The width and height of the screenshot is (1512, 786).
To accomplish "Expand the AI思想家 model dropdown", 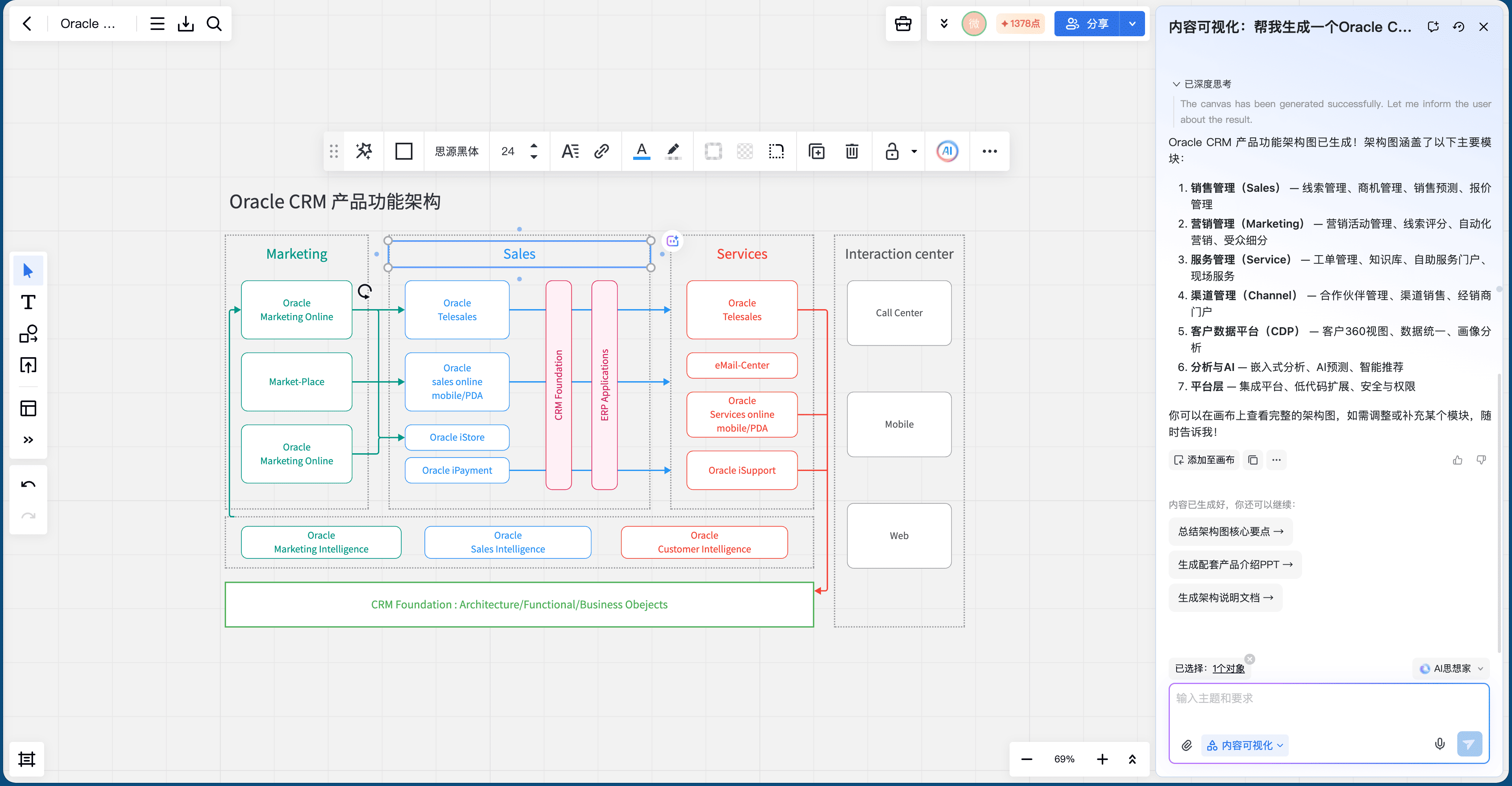I will click(x=1451, y=669).
